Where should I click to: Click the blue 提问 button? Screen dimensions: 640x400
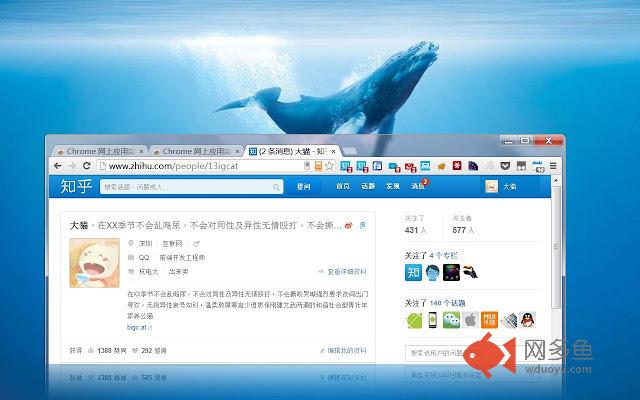tap(303, 187)
